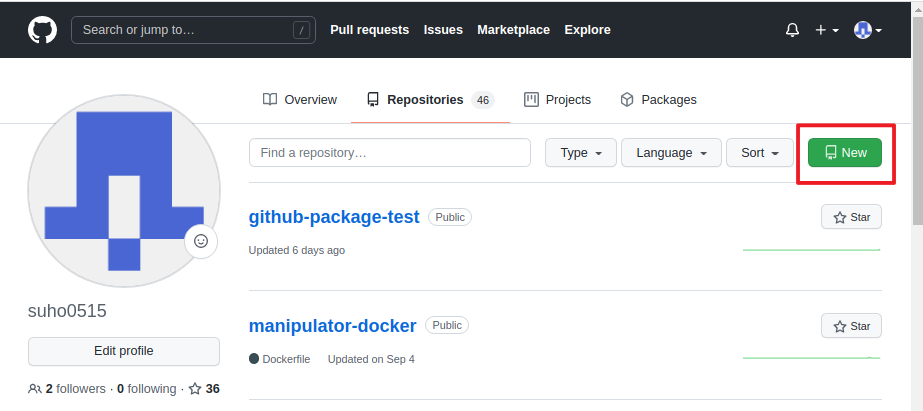Open the manipulator-docker repository link
The height and width of the screenshot is (411, 923).
click(x=332, y=326)
